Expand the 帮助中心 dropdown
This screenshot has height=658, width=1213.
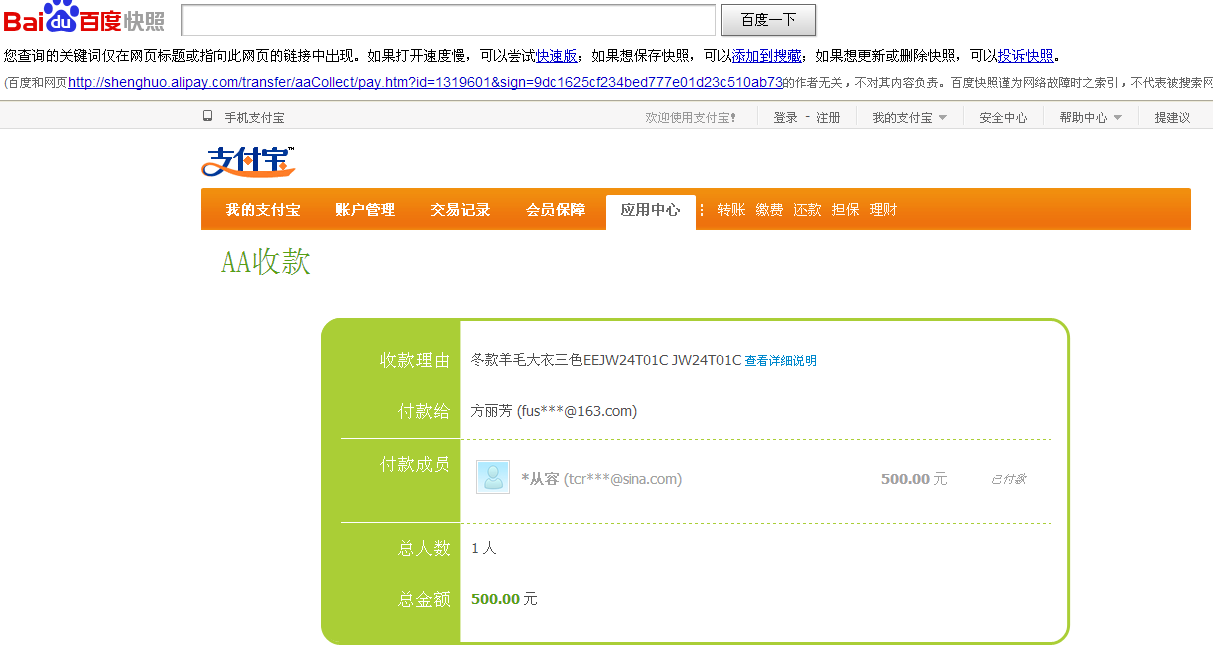click(x=1090, y=118)
